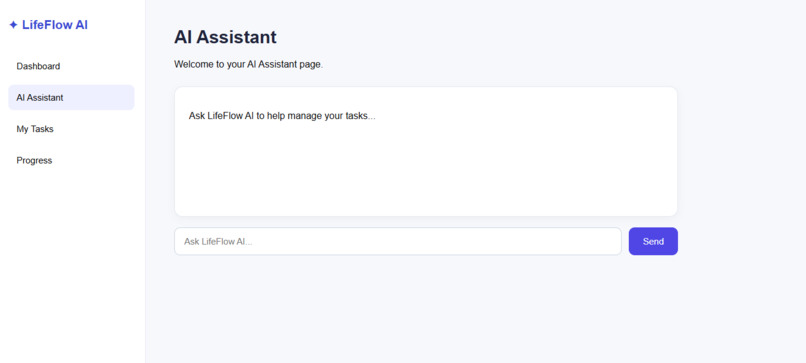This screenshot has width=806, height=363.
Task: Click the 'Ask LifeFlow AI to help manage your tasks...' message
Action: click(x=282, y=116)
